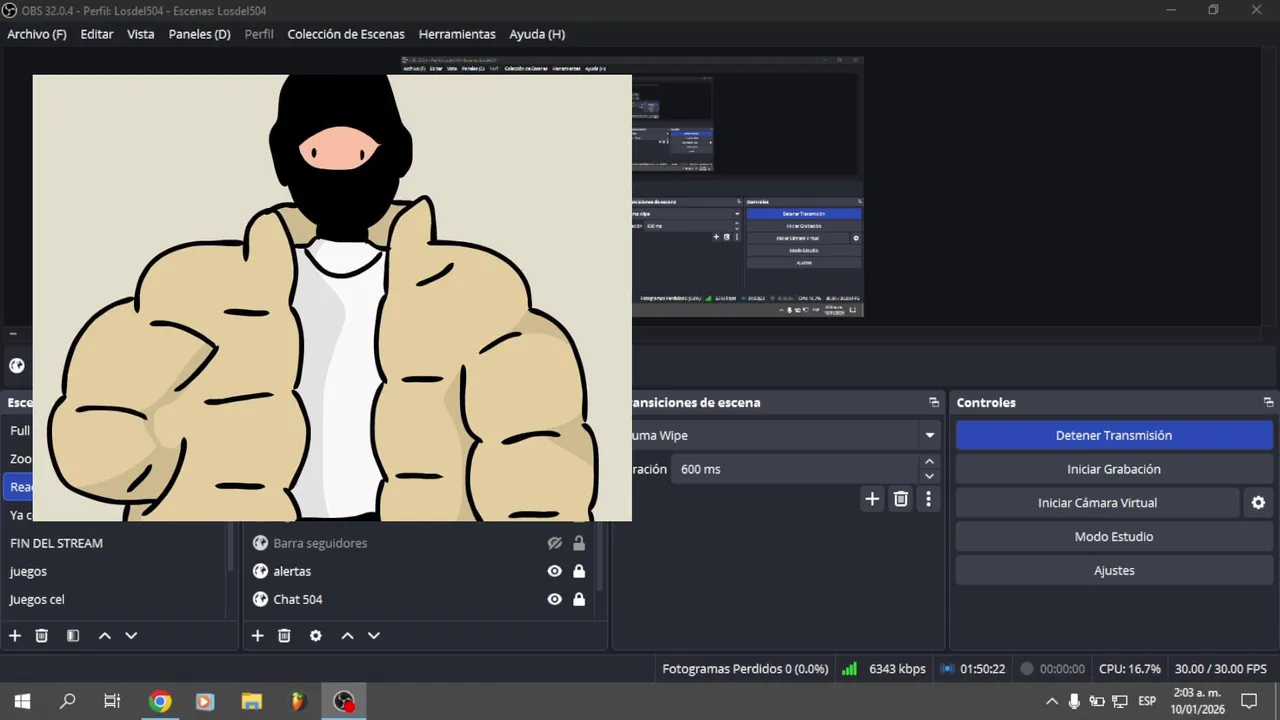Click browser source icon of alertas
The height and width of the screenshot is (720, 1280).
tap(260, 571)
